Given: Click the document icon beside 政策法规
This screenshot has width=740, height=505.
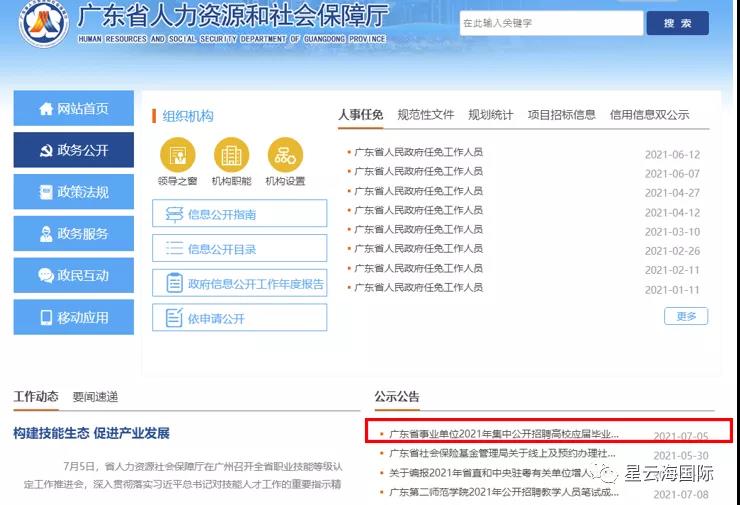Looking at the screenshot, I should pyautogui.click(x=46, y=192).
